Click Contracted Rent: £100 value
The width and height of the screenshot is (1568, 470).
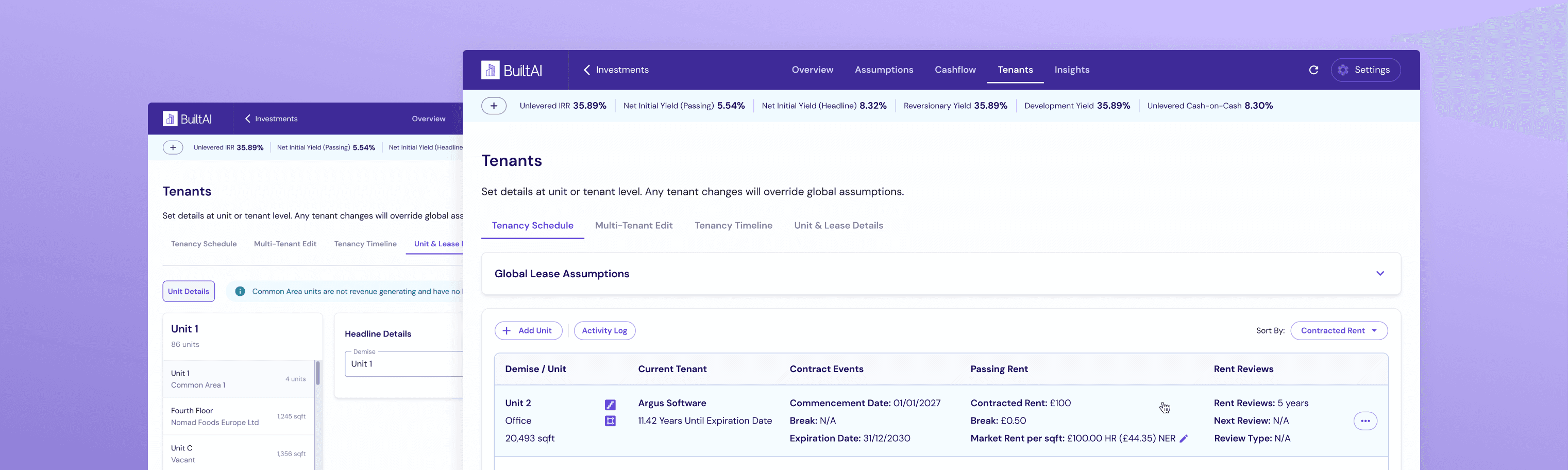(1020, 403)
